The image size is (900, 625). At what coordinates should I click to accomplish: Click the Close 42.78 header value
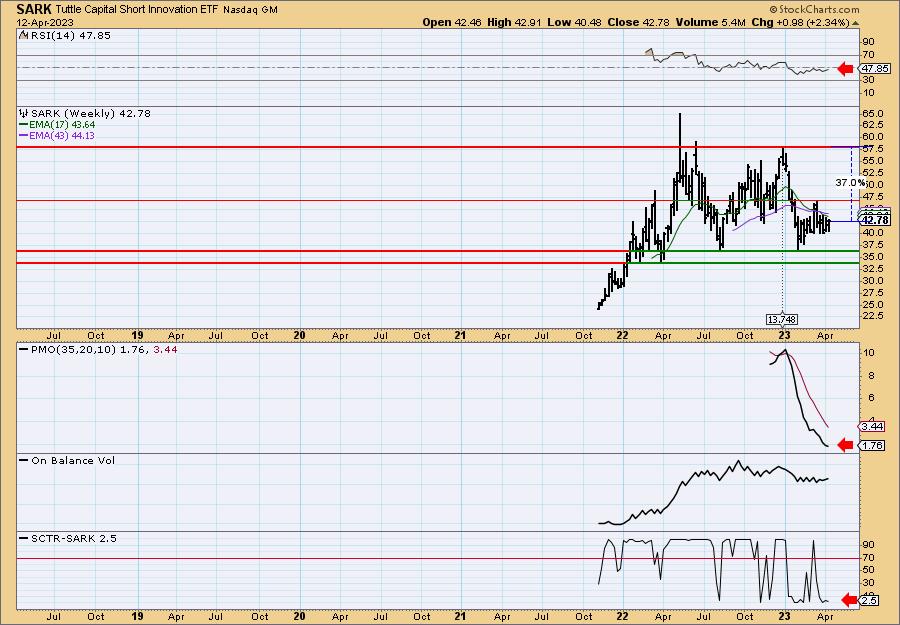(x=638, y=22)
